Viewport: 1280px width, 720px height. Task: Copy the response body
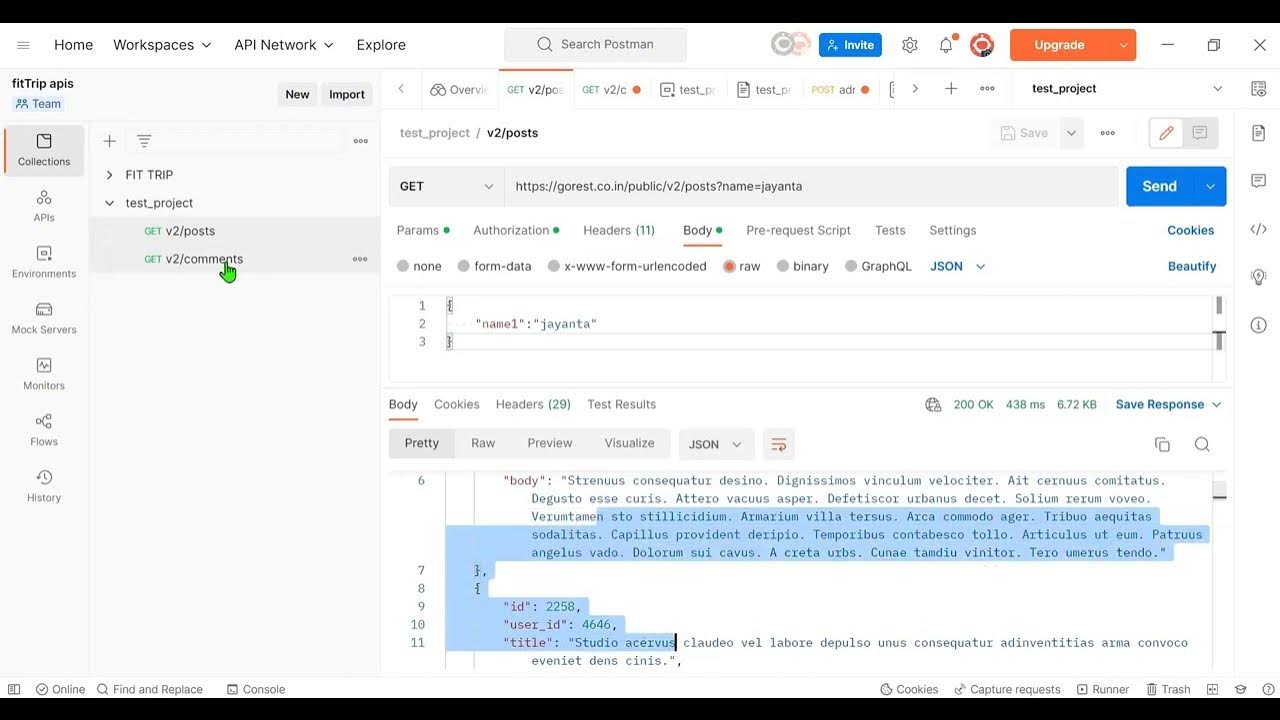[1162, 445]
